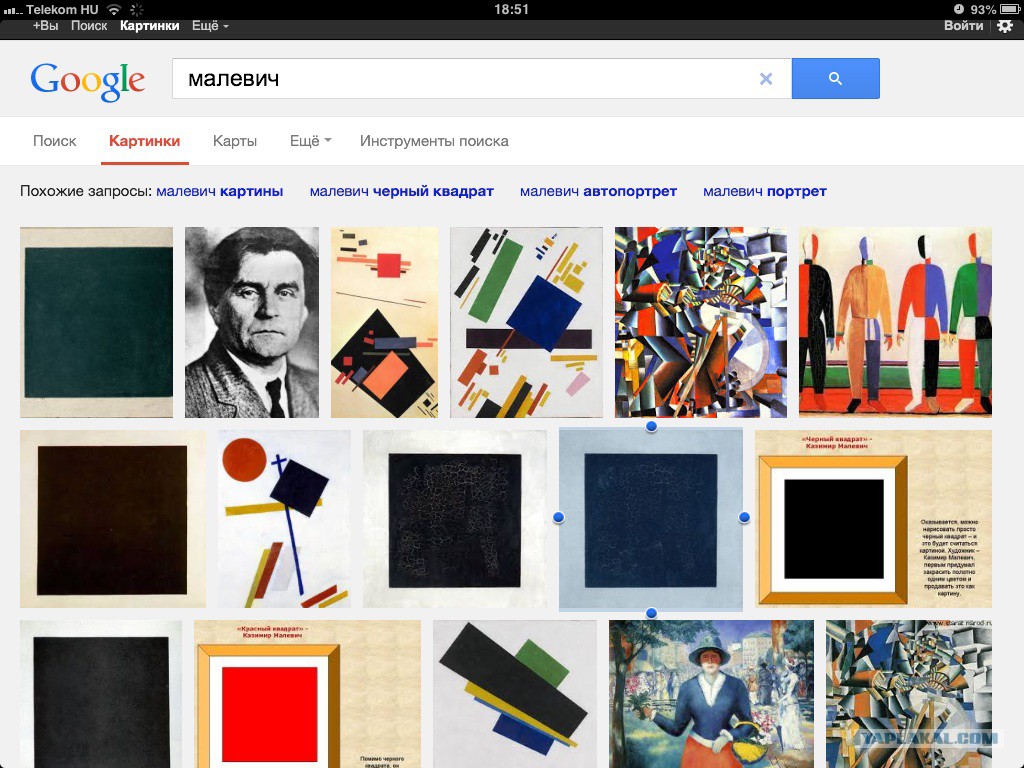Open the tilted black rectangle with green block thumbnail
The width and height of the screenshot is (1024, 768).
coord(515,694)
